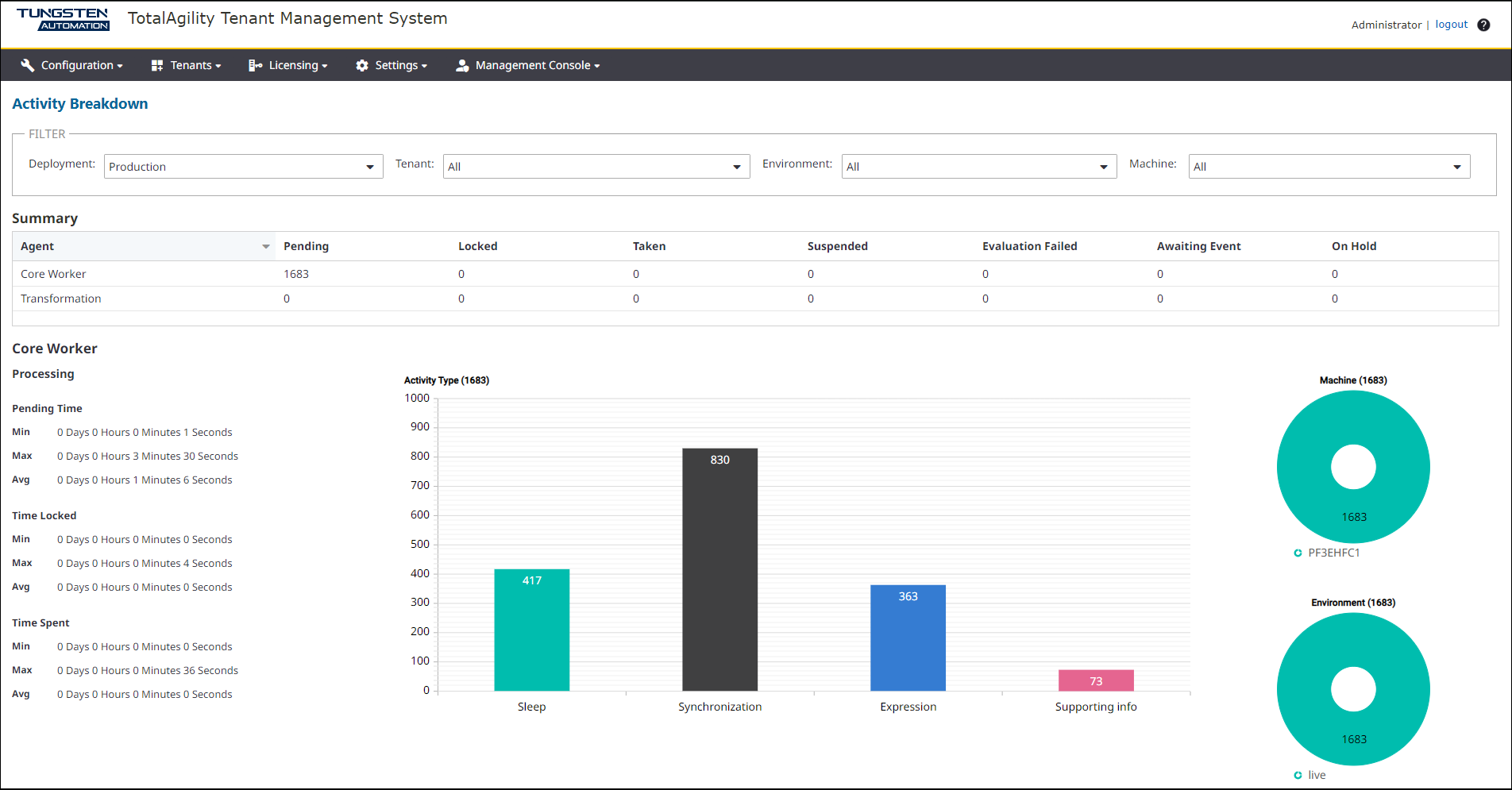This screenshot has width=1512, height=790.
Task: Click the Tenants grid icon
Action: point(157,65)
